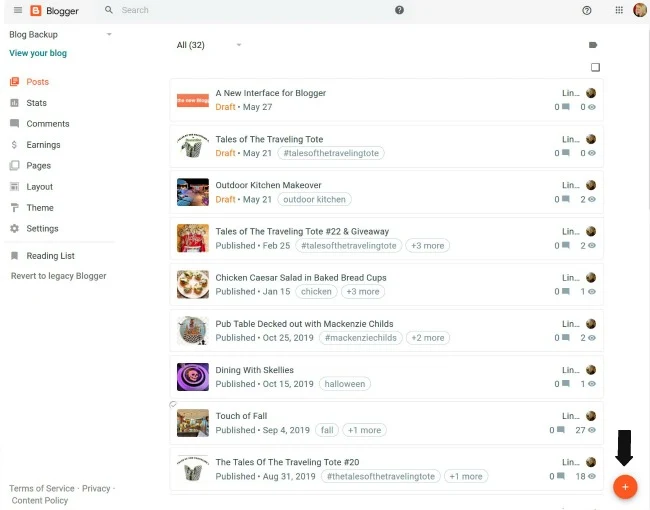Image resolution: width=650 pixels, height=510 pixels.
Task: Open the hamburger main menu
Action: tap(18, 10)
